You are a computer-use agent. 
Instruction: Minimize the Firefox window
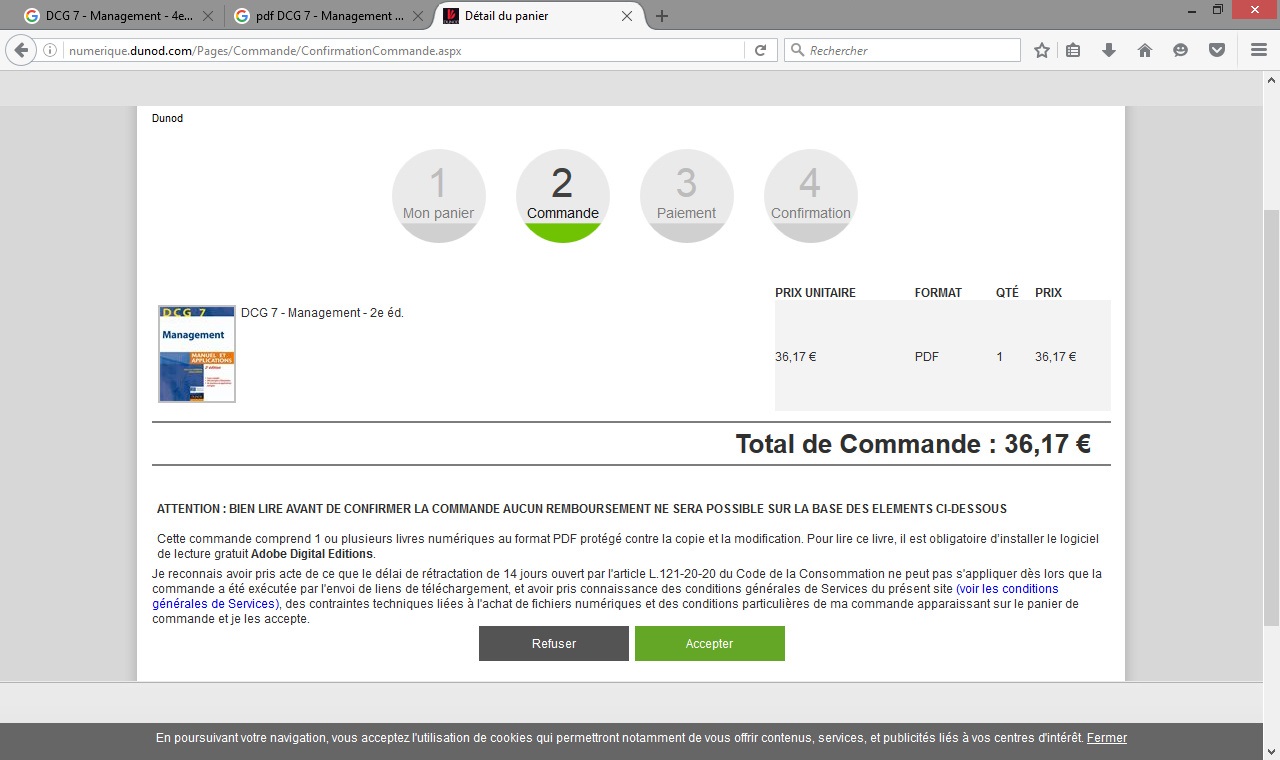tap(1190, 9)
